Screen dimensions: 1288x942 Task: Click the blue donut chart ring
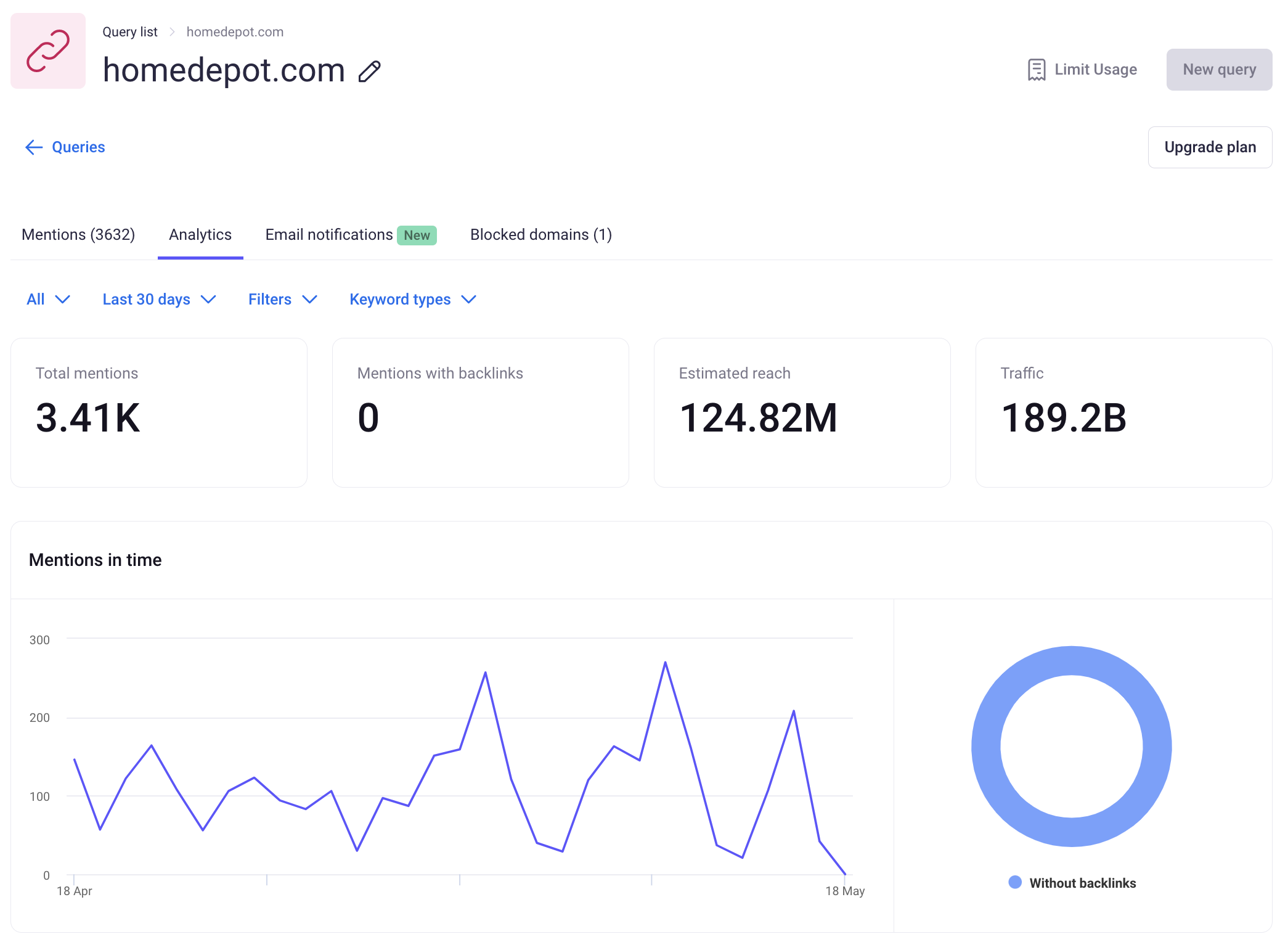1072,660
